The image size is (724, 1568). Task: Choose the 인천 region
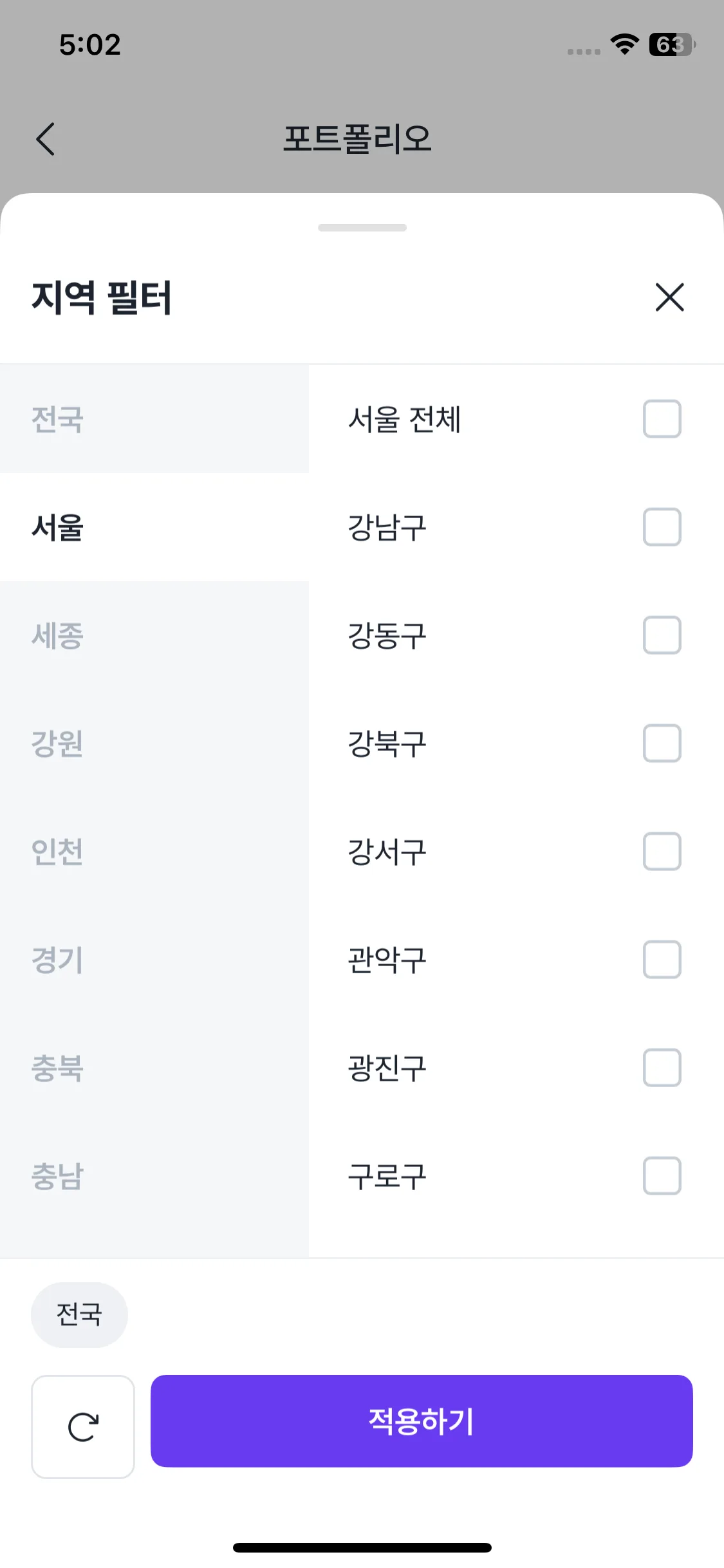[x=154, y=852]
